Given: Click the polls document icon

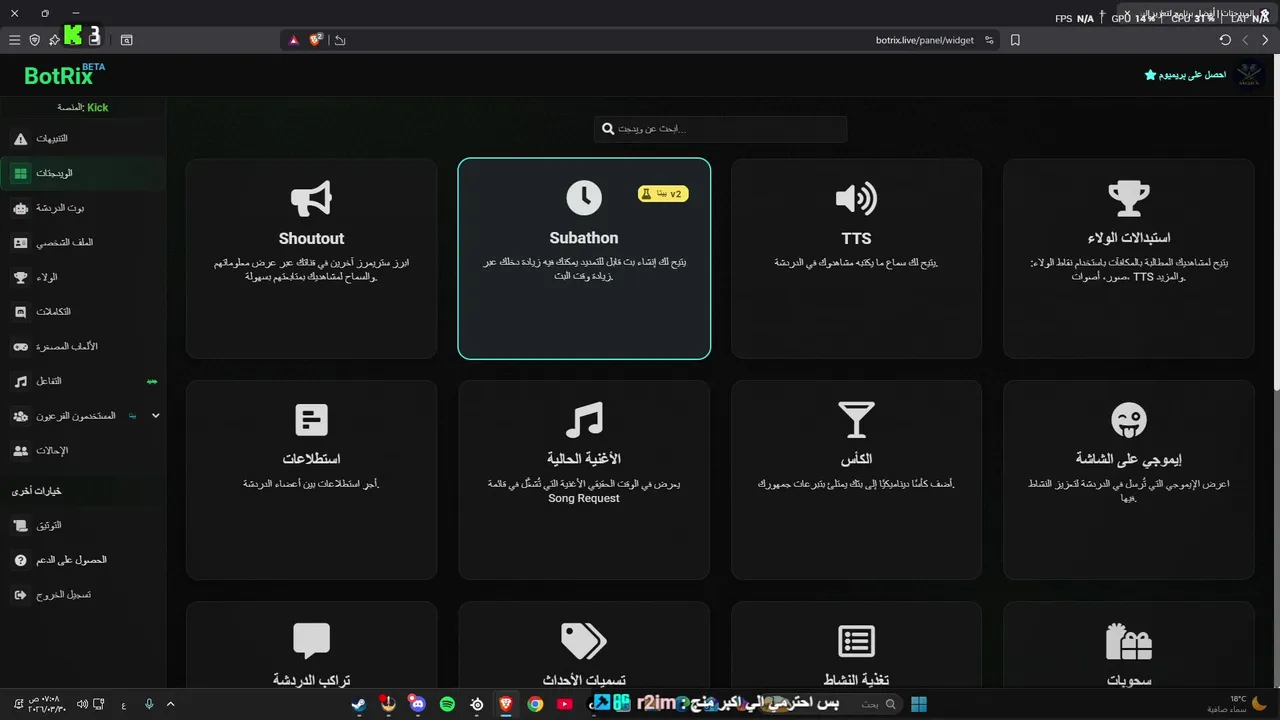Looking at the screenshot, I should 311,420.
